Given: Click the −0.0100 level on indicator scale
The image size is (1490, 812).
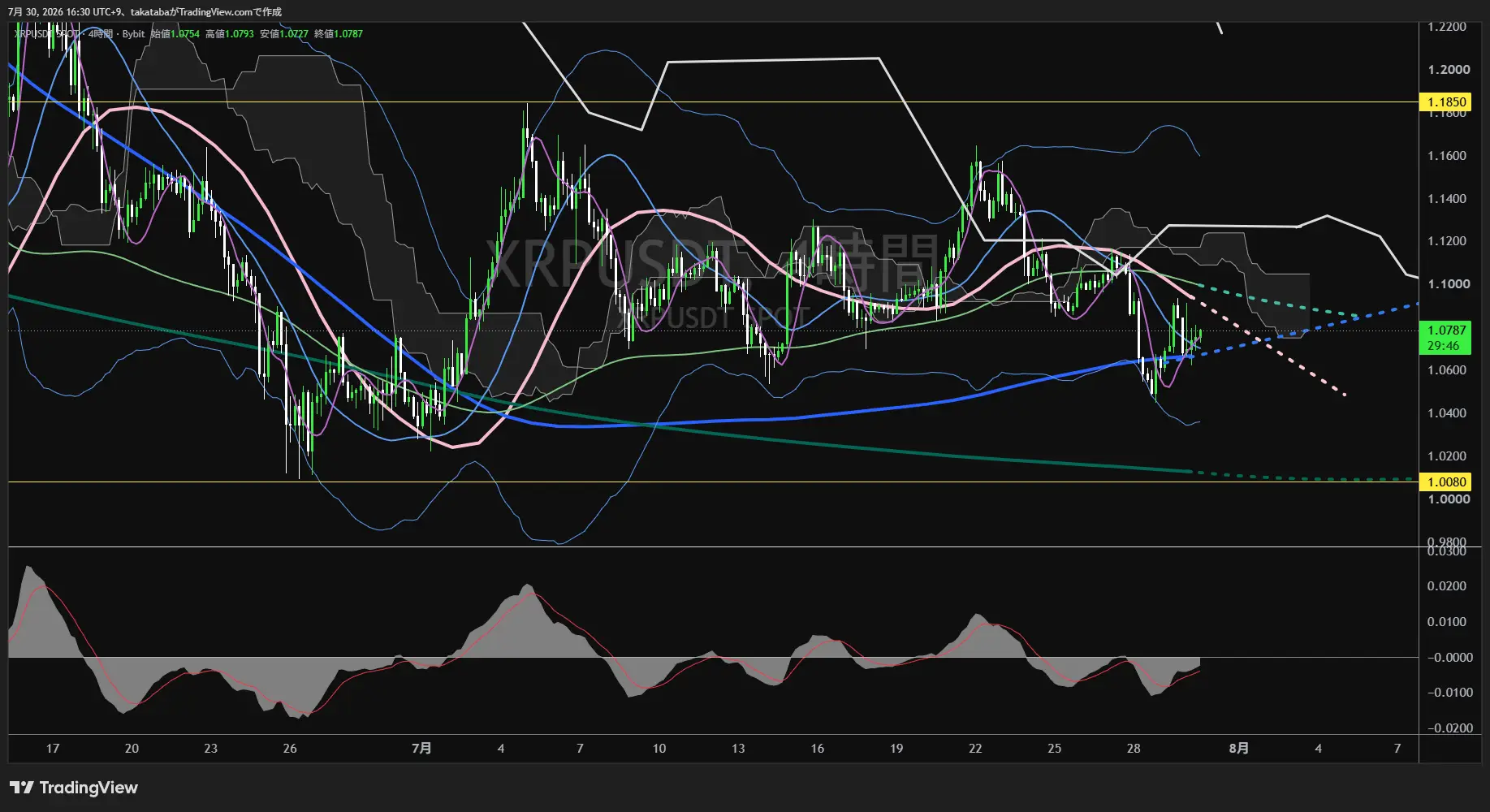Looking at the screenshot, I should pos(1449,693).
